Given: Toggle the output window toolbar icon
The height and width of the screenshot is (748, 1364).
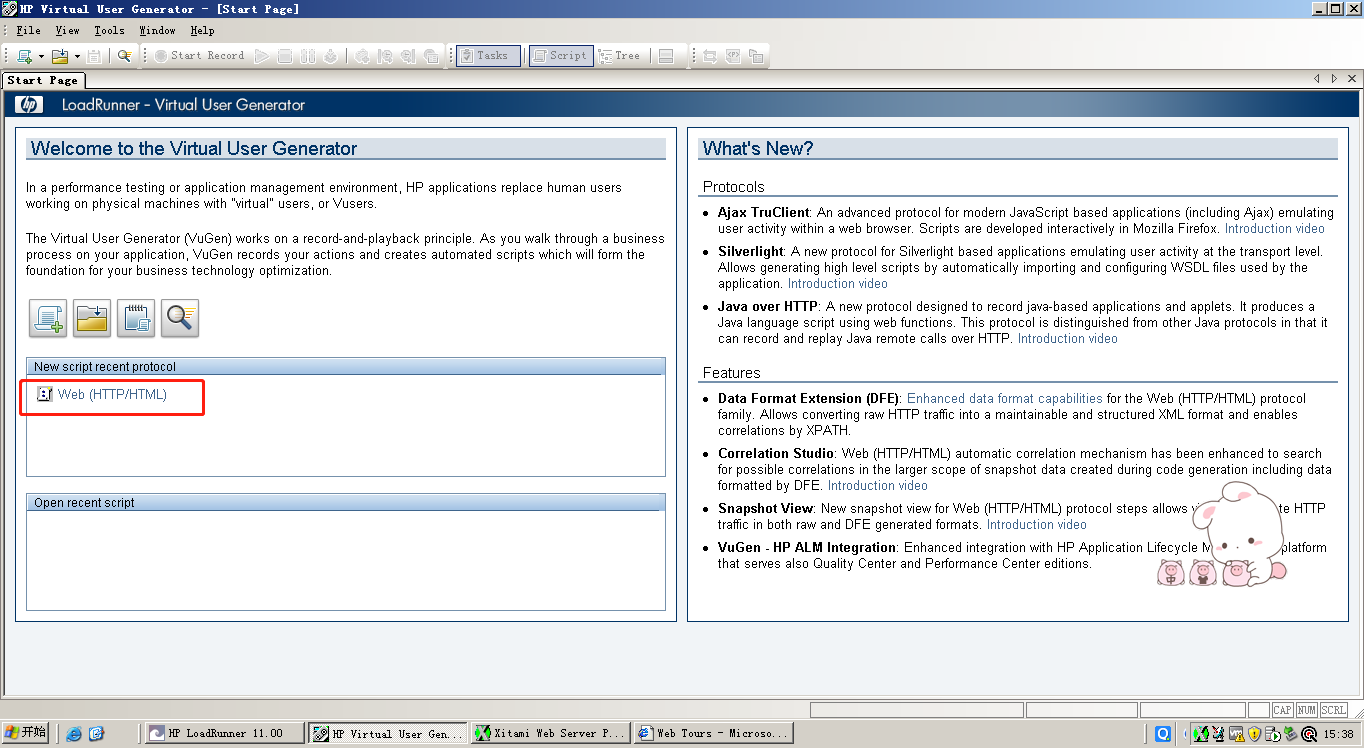Looking at the screenshot, I should point(666,56).
